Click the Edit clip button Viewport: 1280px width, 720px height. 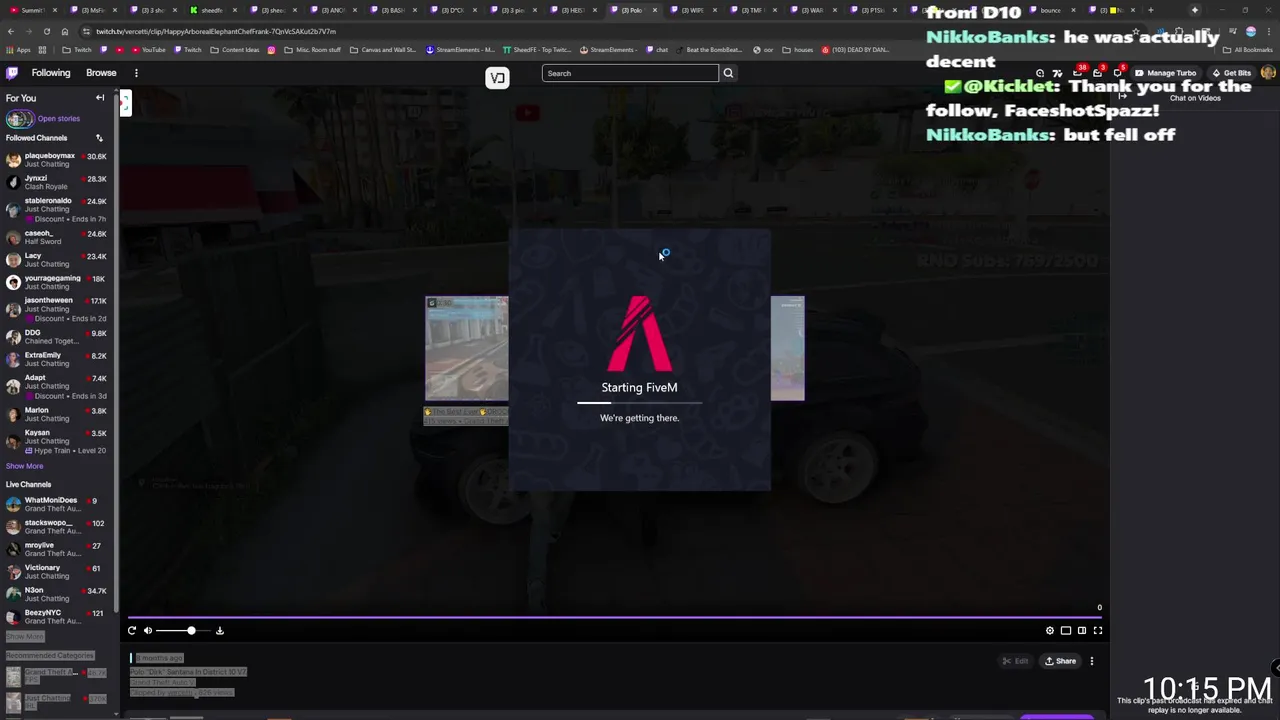click(1015, 661)
